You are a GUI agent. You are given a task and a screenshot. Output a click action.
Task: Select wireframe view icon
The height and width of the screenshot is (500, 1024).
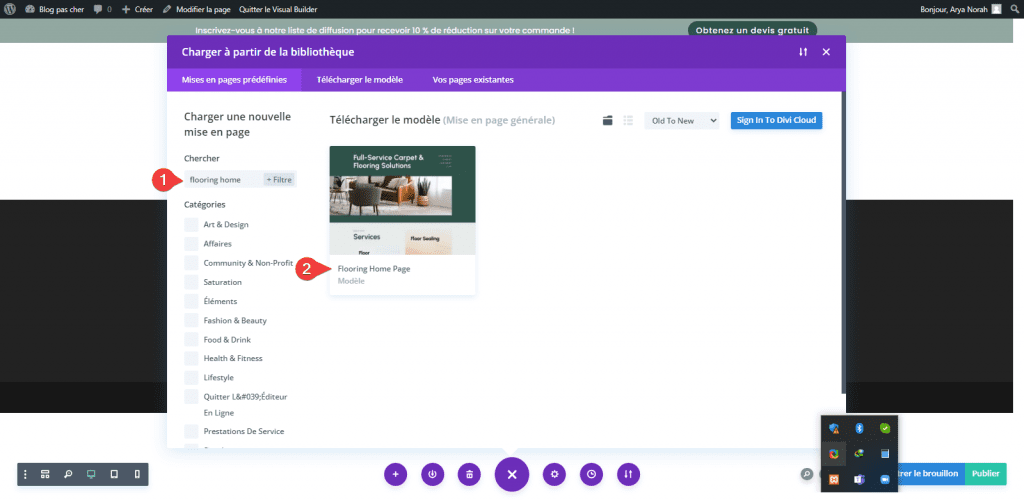[x=45, y=475]
